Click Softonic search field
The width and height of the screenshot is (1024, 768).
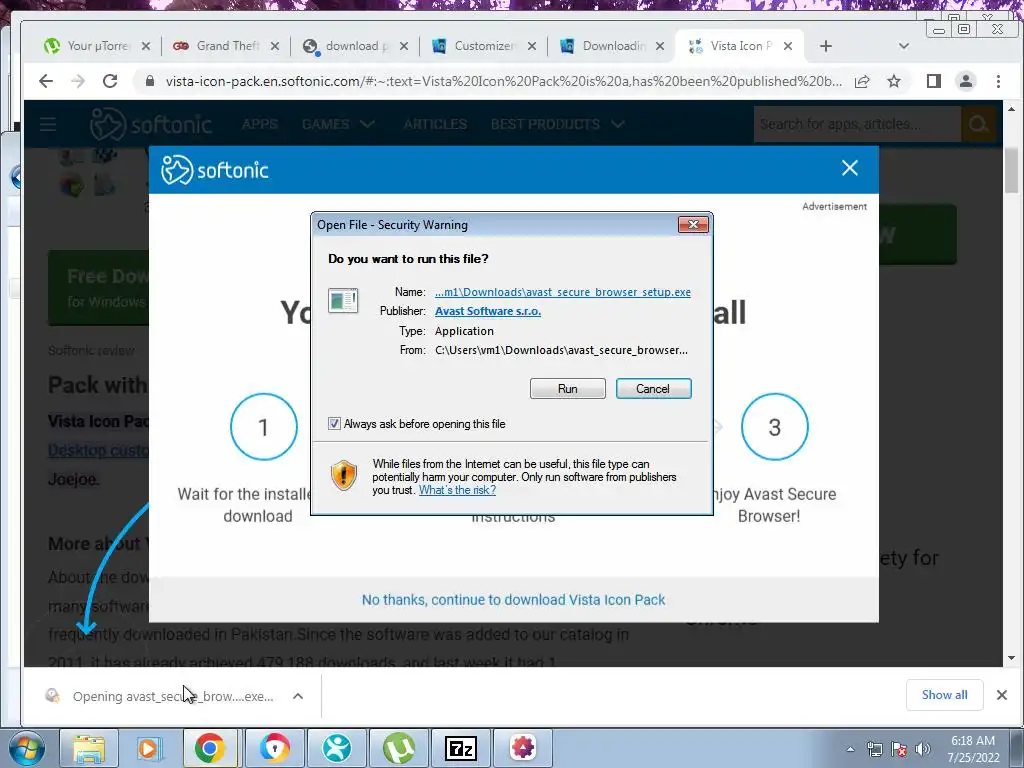point(857,124)
